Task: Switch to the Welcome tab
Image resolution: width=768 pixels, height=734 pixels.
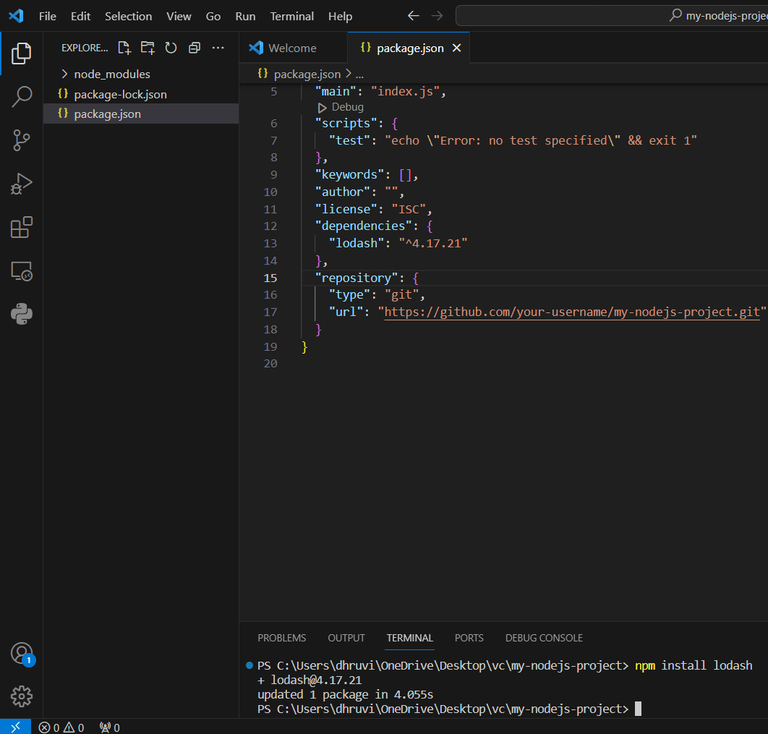Action: tap(291, 48)
